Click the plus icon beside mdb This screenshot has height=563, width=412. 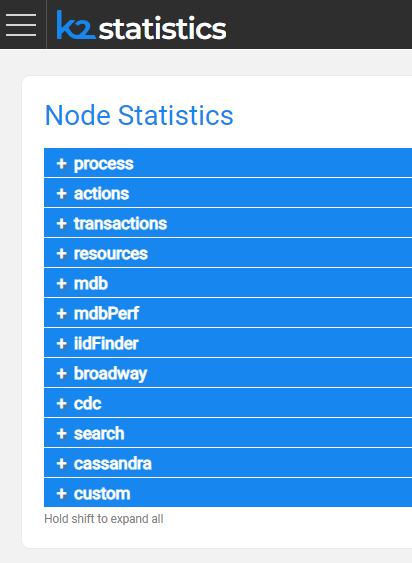click(x=62, y=284)
